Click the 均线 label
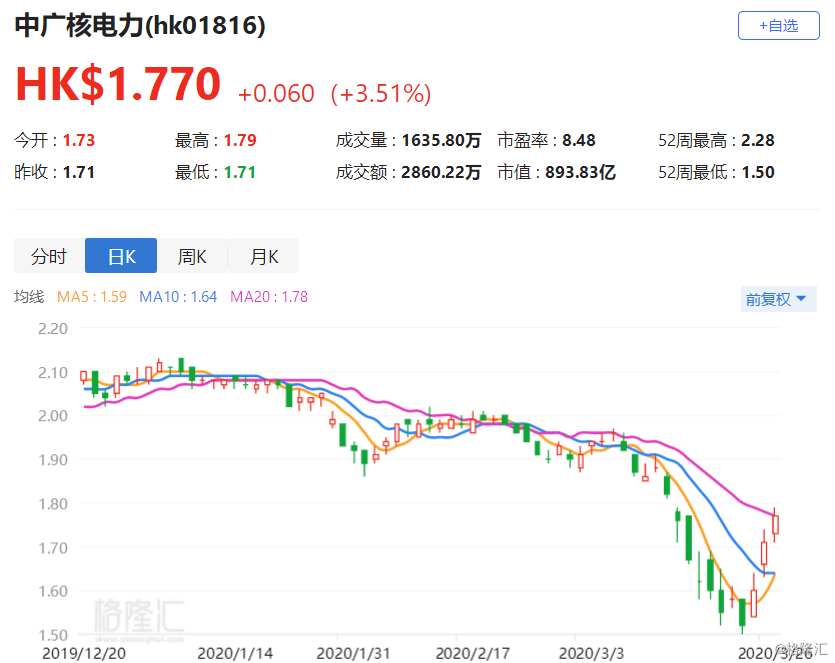The image size is (835, 663). pyautogui.click(x=29, y=297)
